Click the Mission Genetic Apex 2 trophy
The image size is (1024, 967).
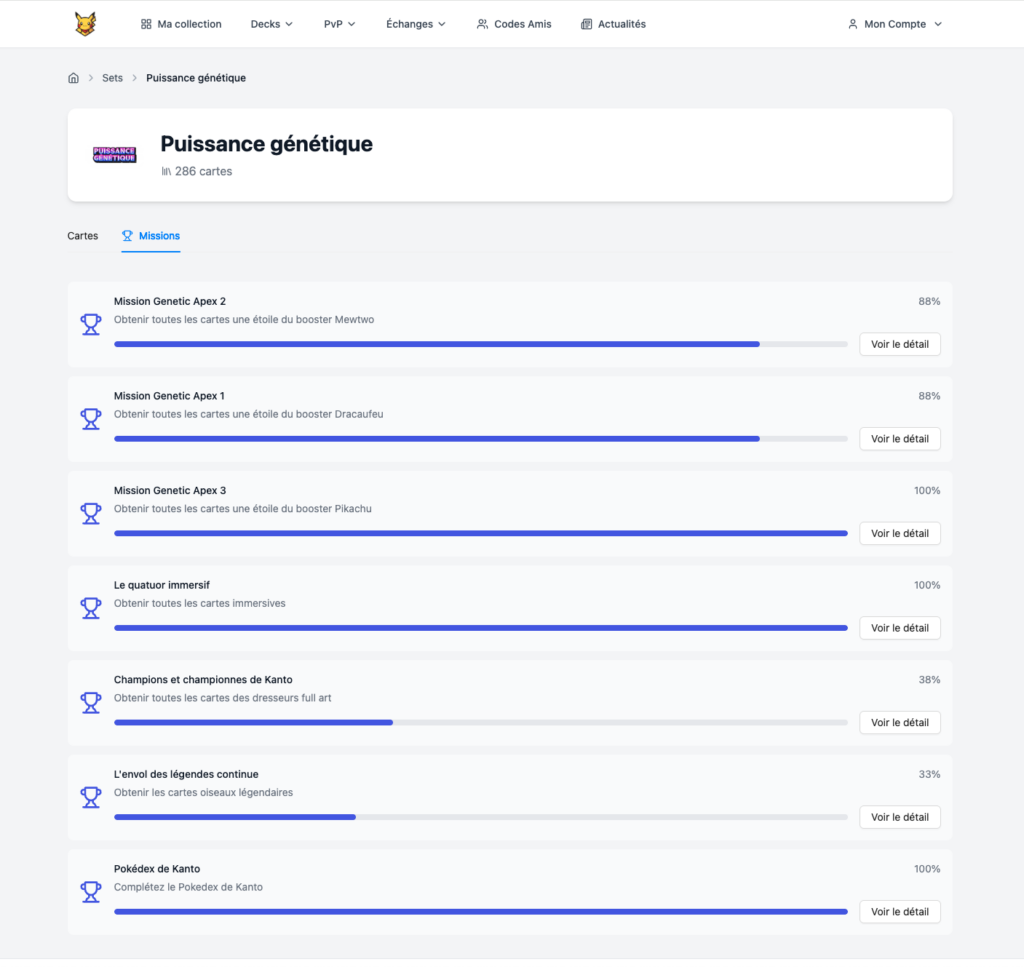tap(91, 325)
